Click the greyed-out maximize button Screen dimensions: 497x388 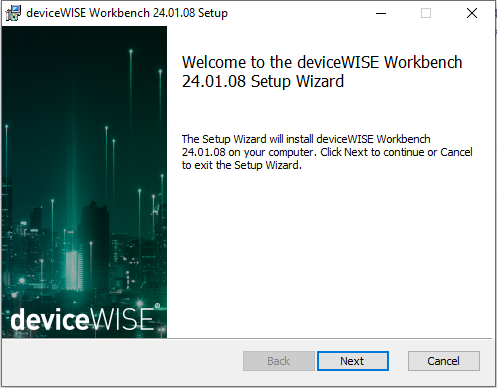(426, 13)
